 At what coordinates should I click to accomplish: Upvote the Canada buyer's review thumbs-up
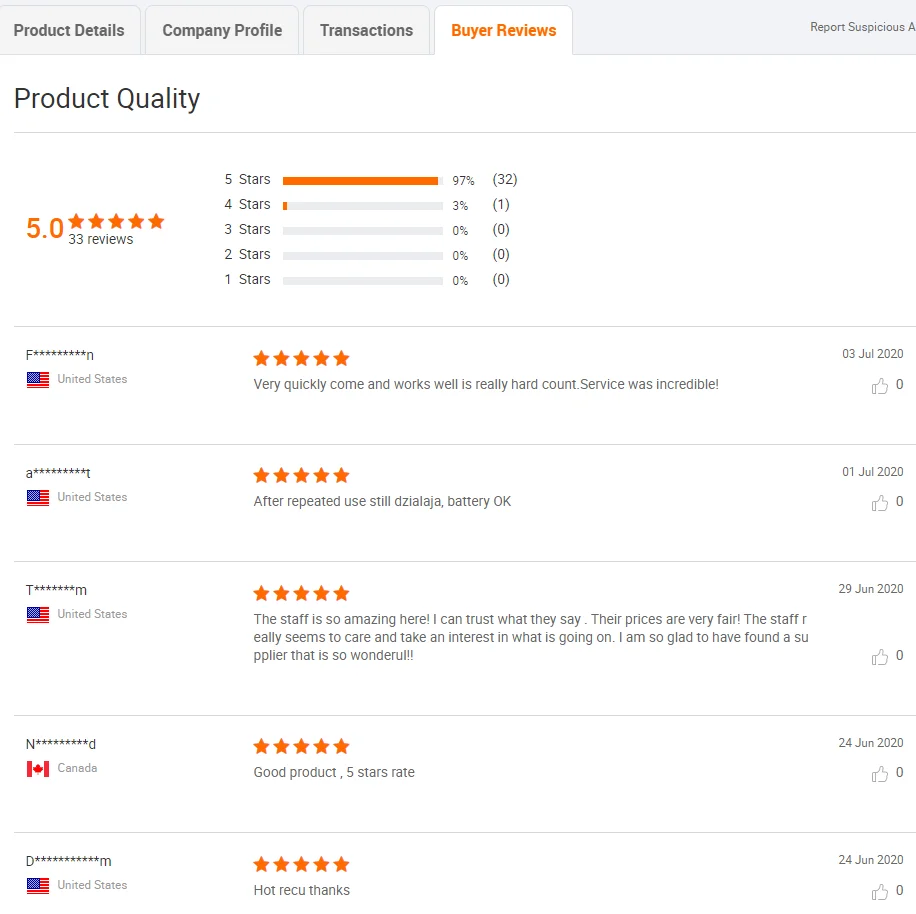point(880,774)
